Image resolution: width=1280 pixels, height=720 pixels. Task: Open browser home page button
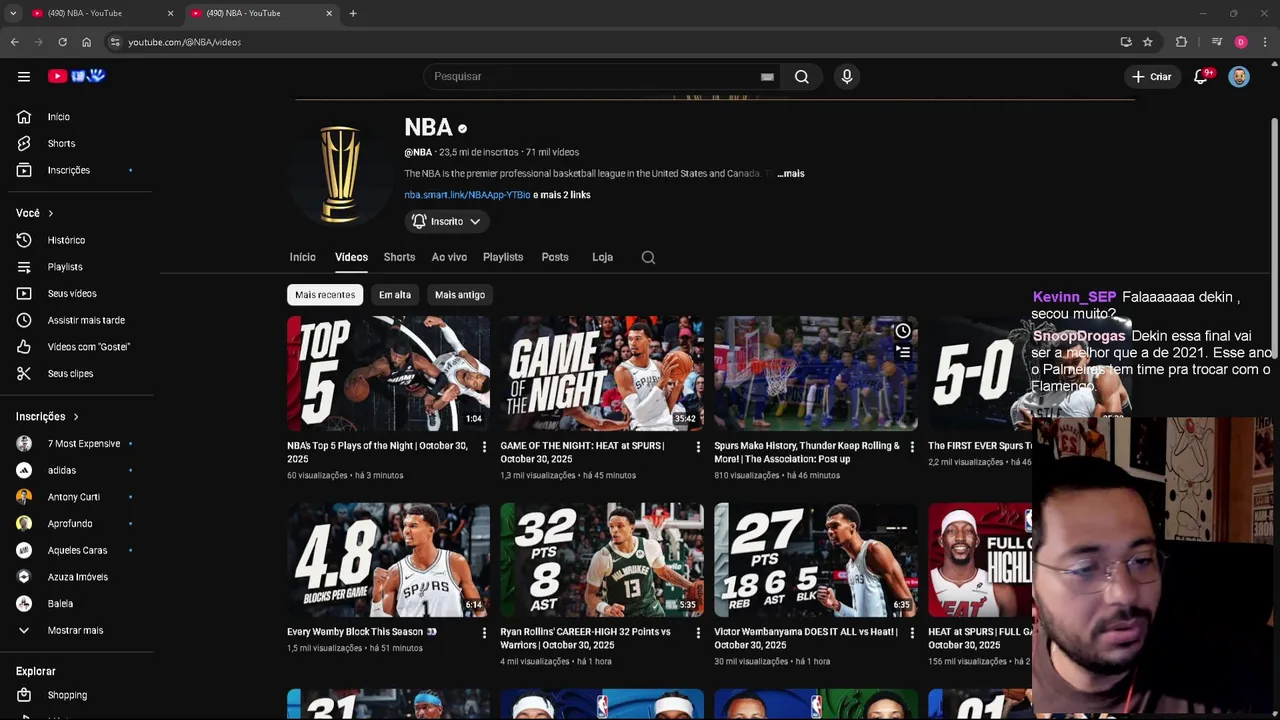(x=86, y=42)
